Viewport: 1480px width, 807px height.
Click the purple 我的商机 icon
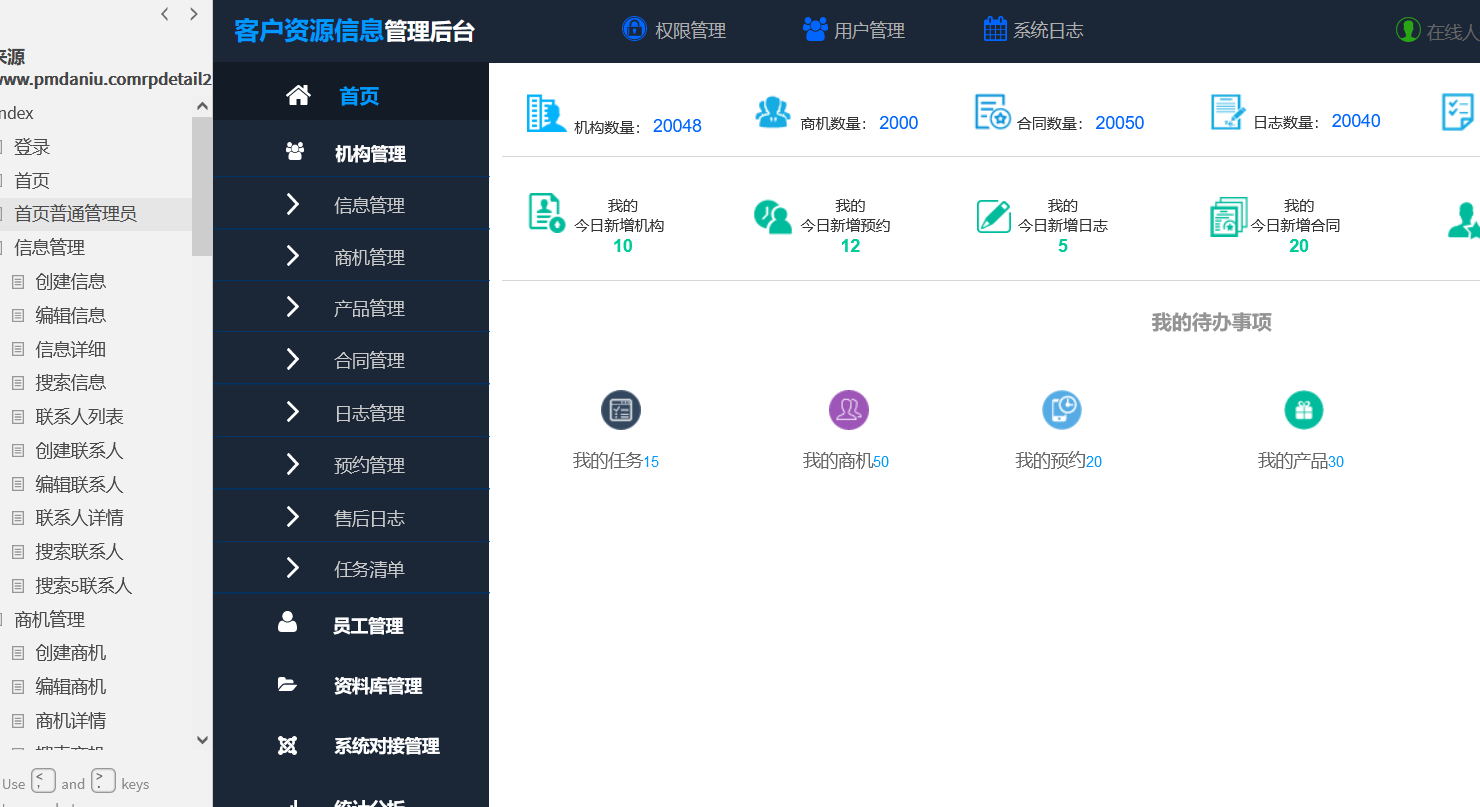(x=849, y=410)
